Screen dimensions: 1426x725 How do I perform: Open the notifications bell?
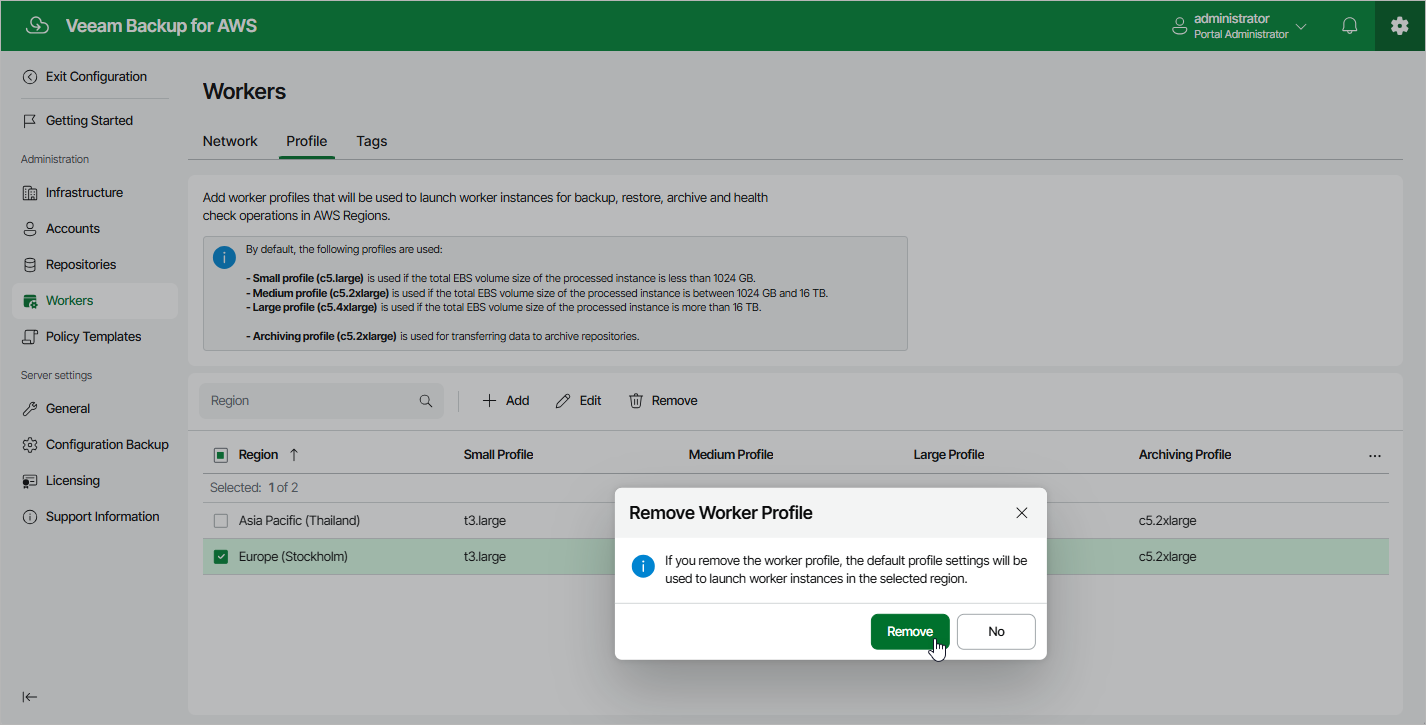pyautogui.click(x=1350, y=26)
